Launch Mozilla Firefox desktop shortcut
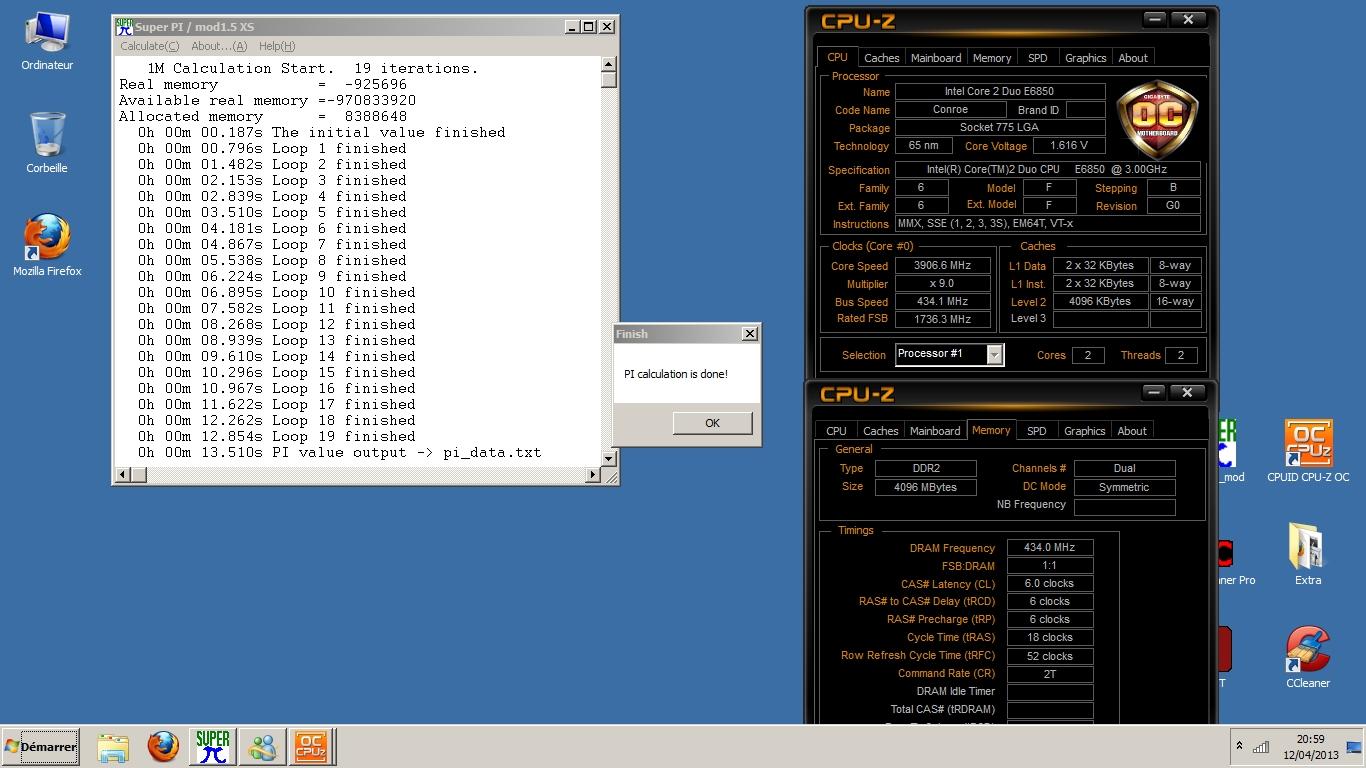Viewport: 1366px width, 768px height. pos(47,245)
